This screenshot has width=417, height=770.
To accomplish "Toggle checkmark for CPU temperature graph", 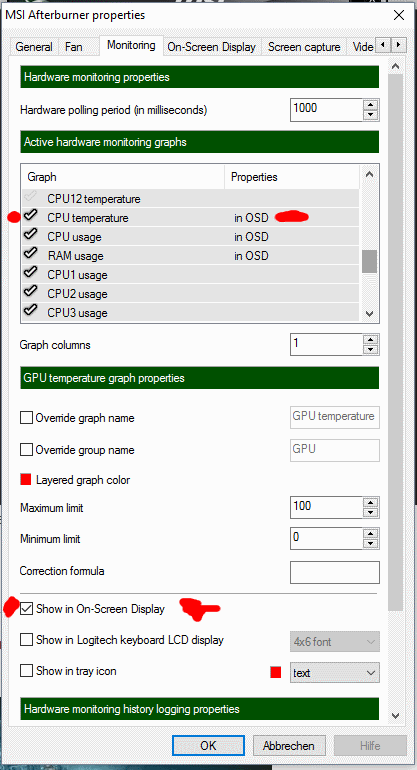I will tap(31, 215).
